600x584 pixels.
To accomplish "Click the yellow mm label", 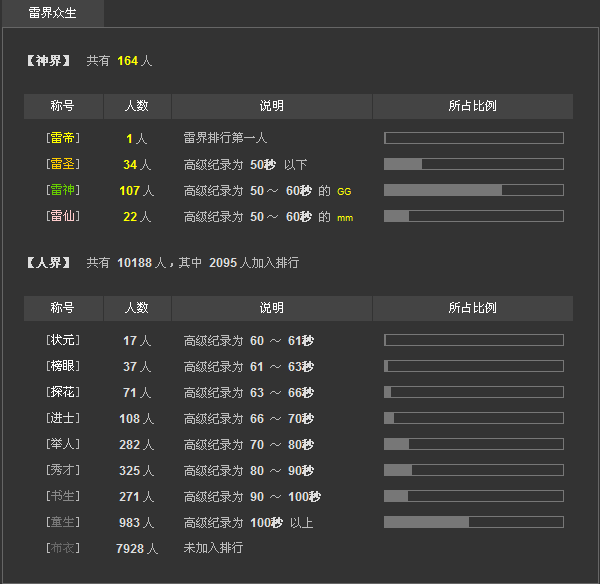I will (x=345, y=218).
